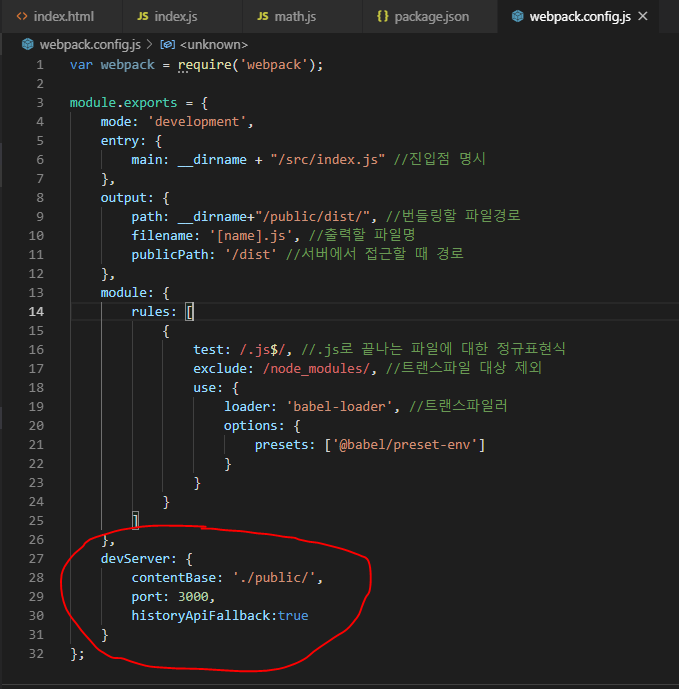Click line number 27 in the gutter
This screenshot has height=689, width=679.
point(37,558)
